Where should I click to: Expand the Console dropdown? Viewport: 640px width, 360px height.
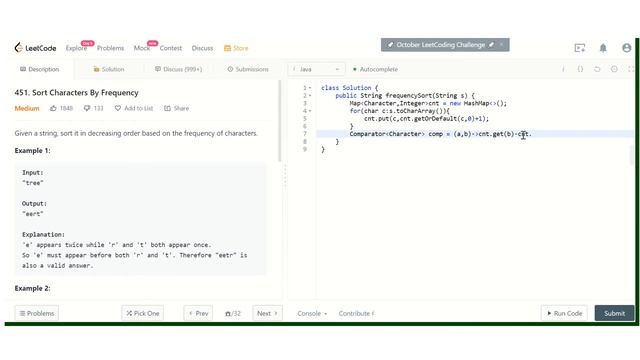pyautogui.click(x=312, y=313)
